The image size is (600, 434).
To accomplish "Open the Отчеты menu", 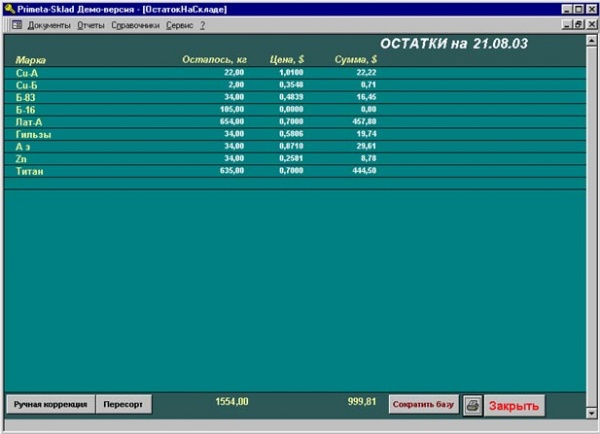I will [91, 26].
